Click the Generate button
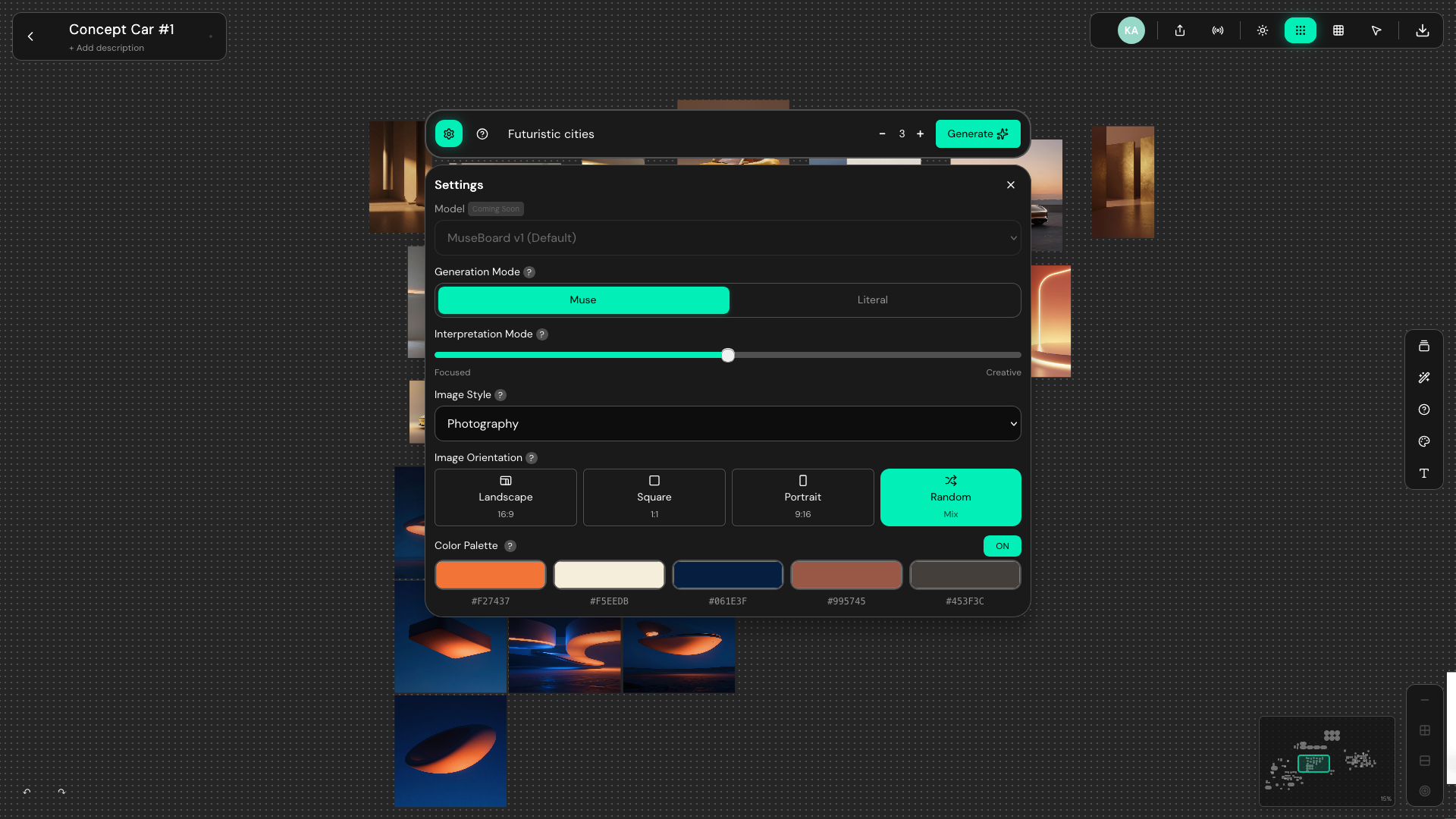1456x819 pixels. [x=977, y=133]
